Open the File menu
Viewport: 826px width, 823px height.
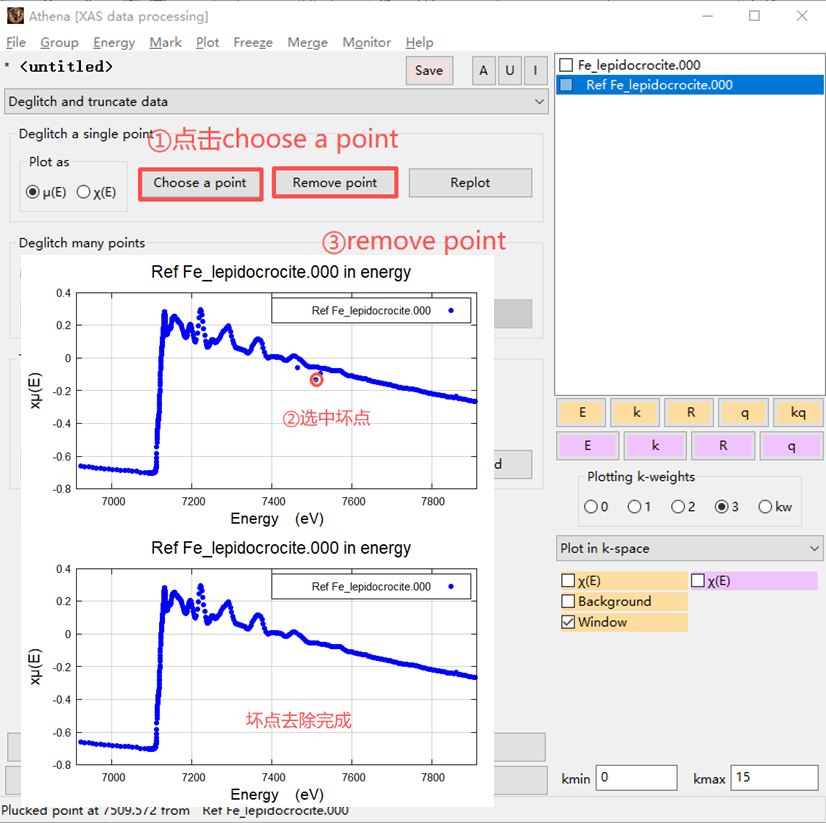pyautogui.click(x=16, y=42)
